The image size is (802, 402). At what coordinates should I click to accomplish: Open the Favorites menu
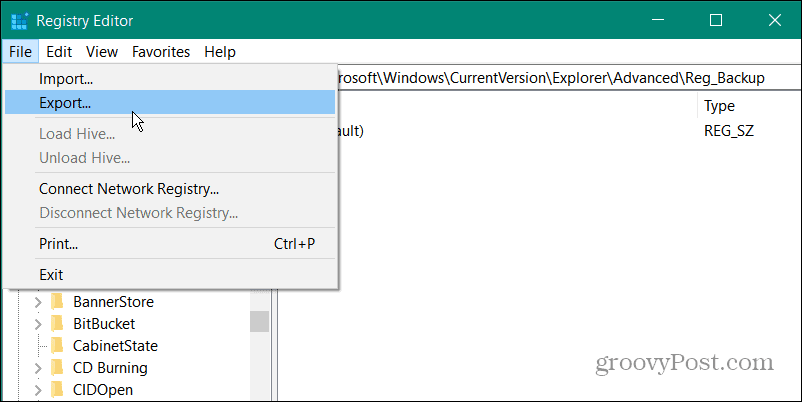pyautogui.click(x=161, y=52)
